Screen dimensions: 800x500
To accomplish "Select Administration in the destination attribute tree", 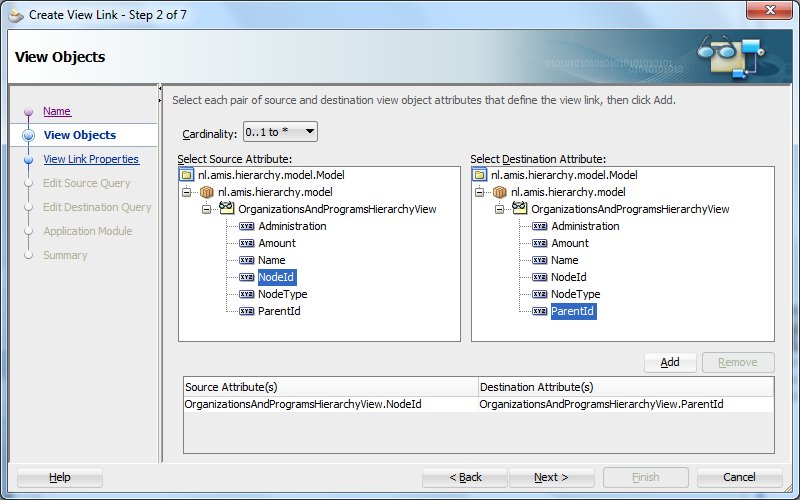I will [x=585, y=226].
